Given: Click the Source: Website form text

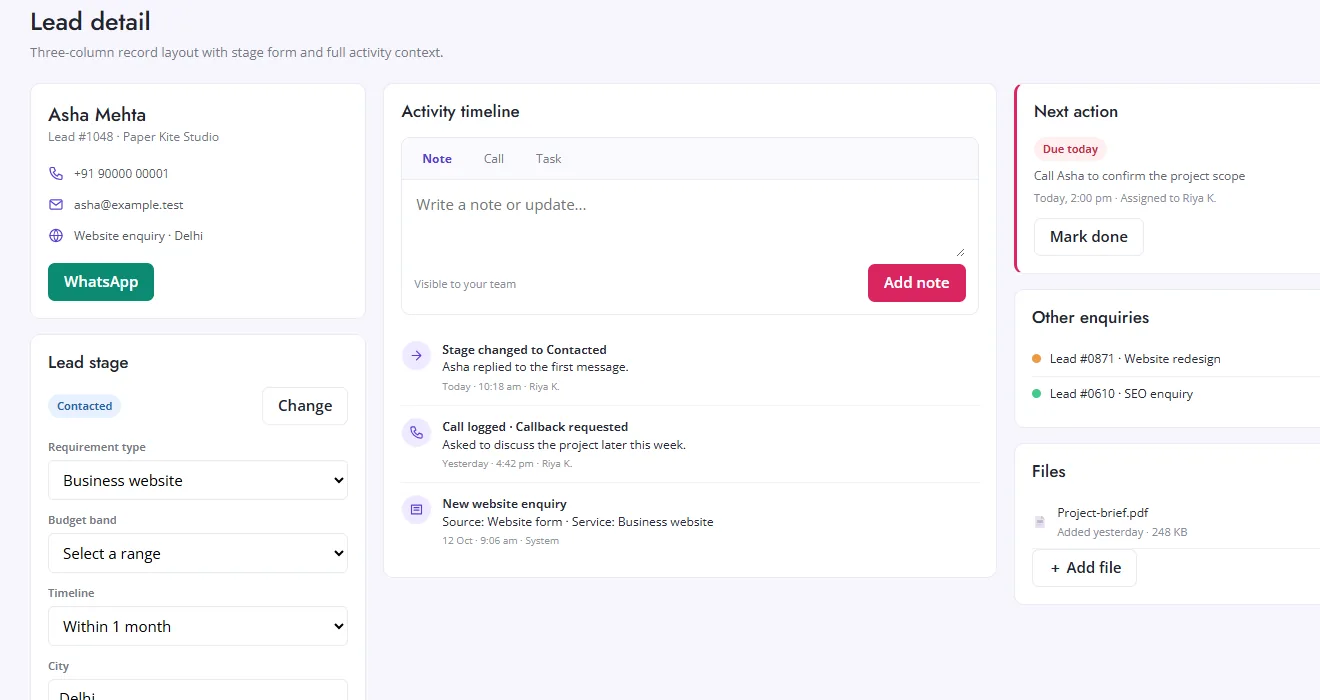Looking at the screenshot, I should (x=578, y=521).
